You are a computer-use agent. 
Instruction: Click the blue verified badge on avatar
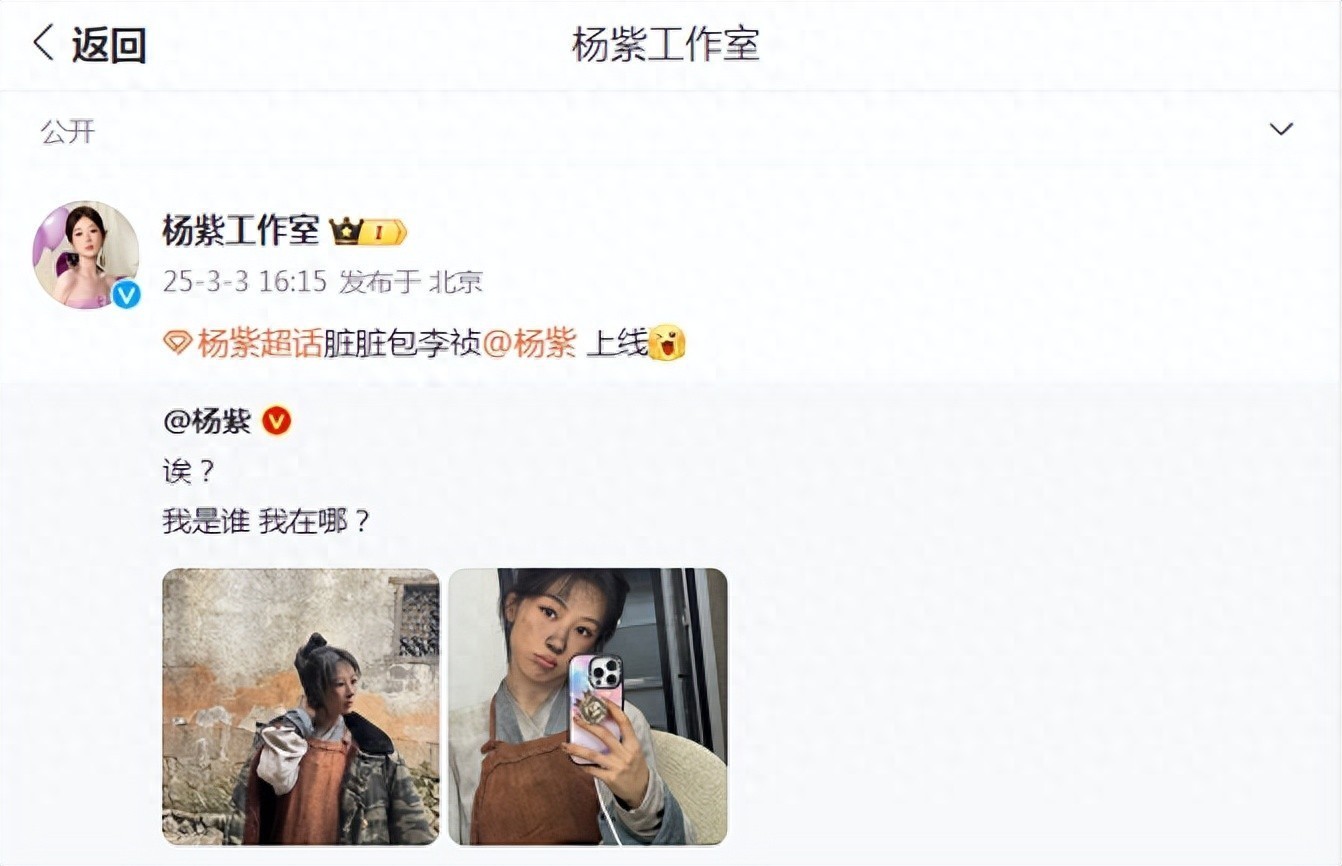[125, 294]
